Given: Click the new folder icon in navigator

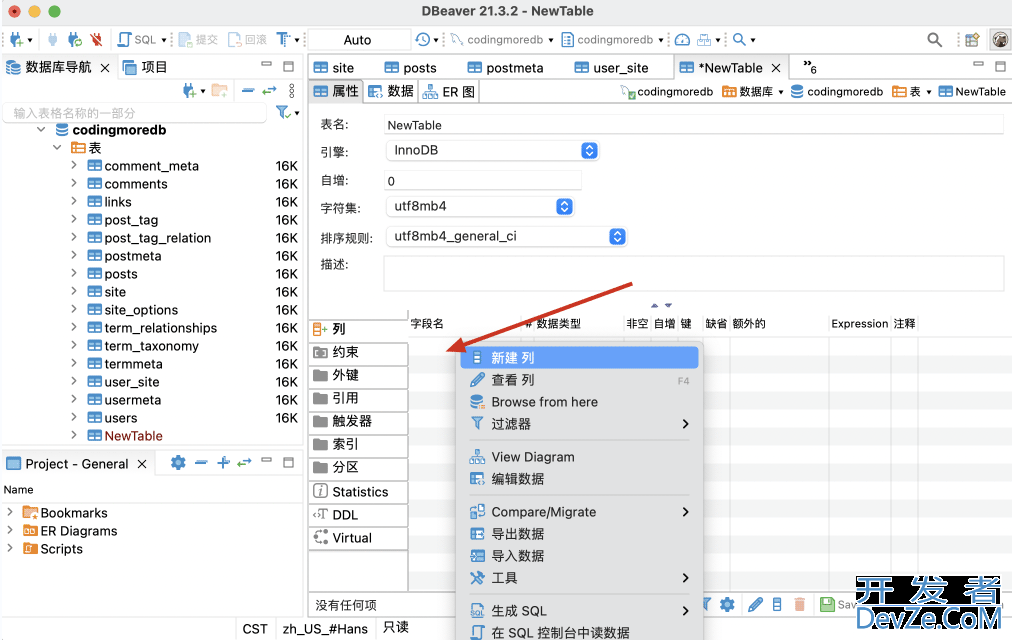Looking at the screenshot, I should (219, 91).
